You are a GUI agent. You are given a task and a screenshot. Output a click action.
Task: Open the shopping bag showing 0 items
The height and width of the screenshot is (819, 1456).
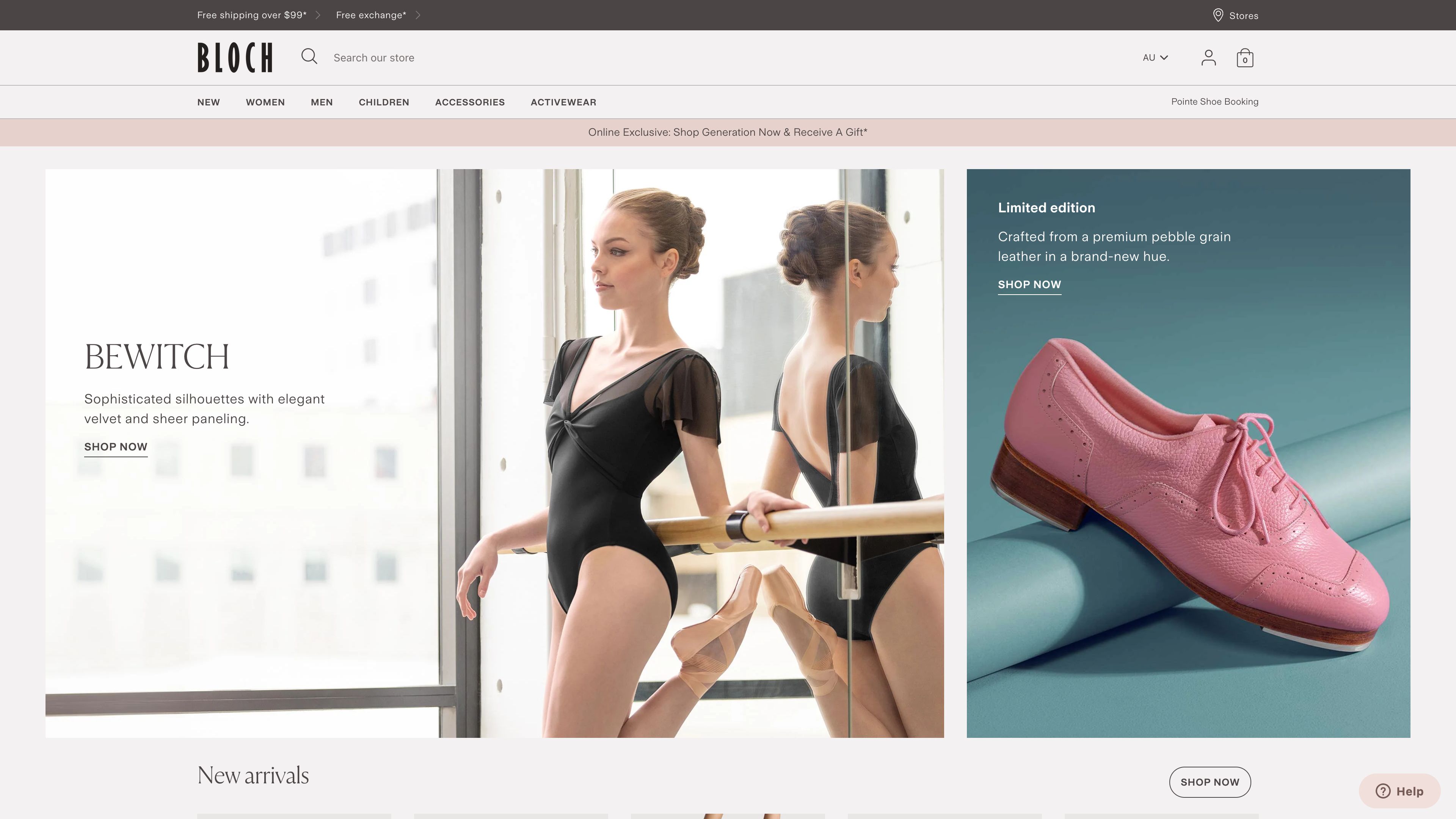(x=1245, y=57)
